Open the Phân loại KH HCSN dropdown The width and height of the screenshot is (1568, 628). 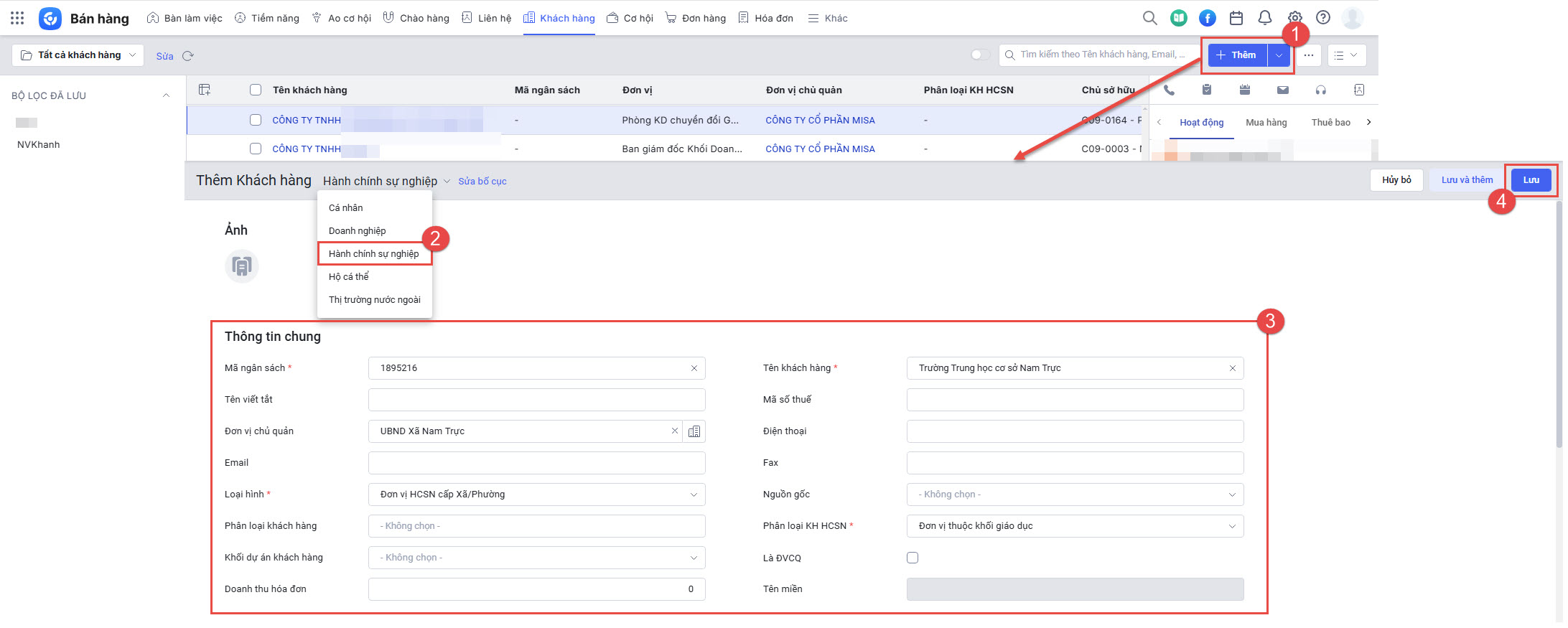coord(1075,526)
